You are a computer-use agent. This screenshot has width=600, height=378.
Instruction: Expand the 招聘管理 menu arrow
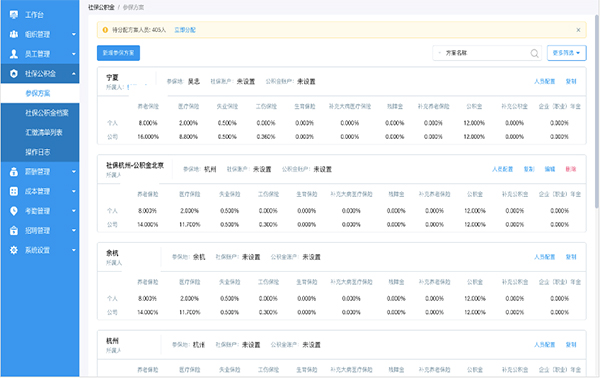74,231
